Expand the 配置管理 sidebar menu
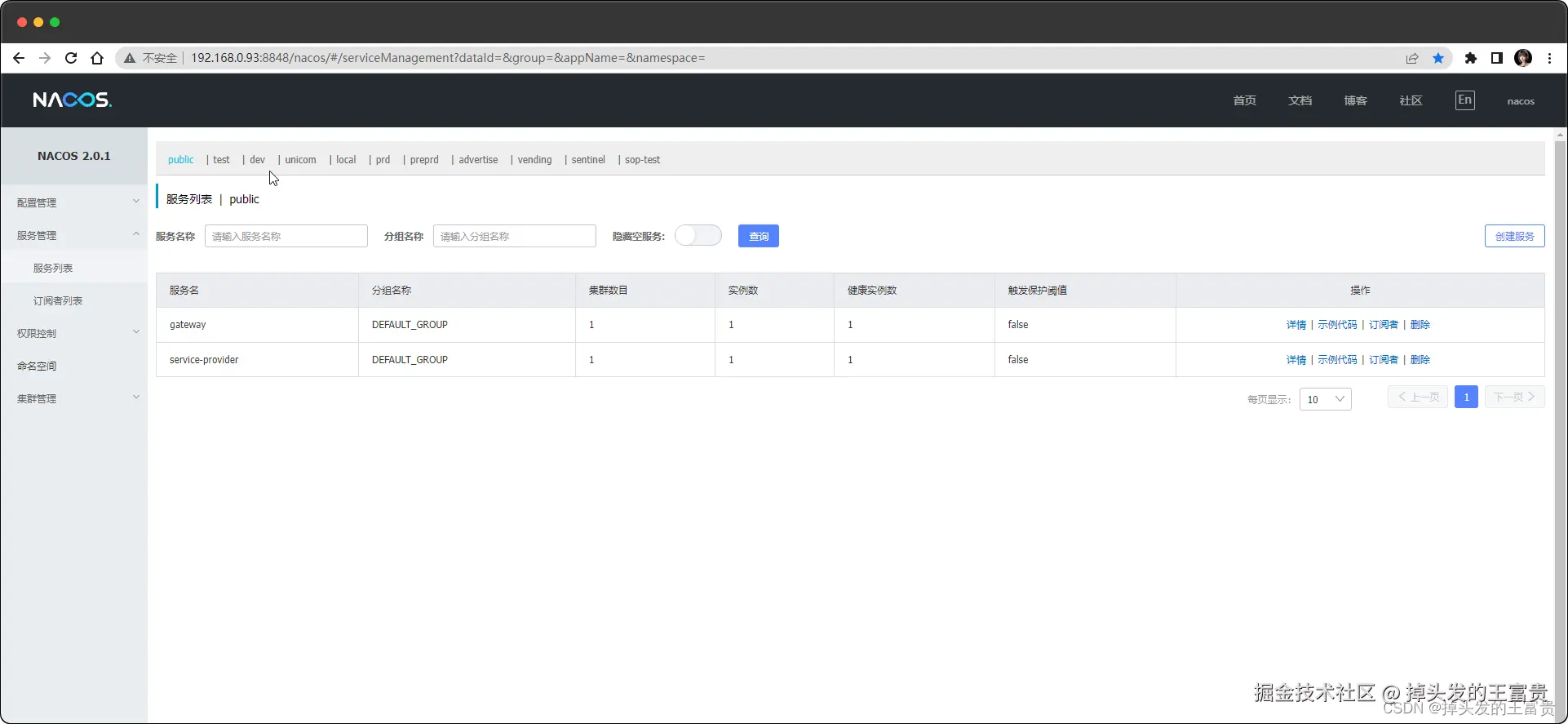Screen dimensions: 1568x724 point(73,202)
